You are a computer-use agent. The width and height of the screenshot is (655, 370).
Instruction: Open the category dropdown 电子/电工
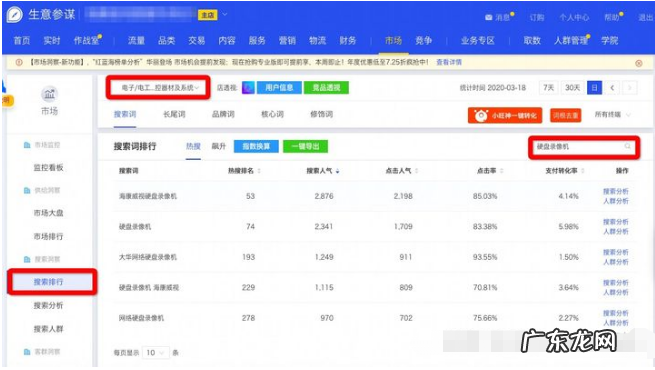pyautogui.click(x=159, y=88)
